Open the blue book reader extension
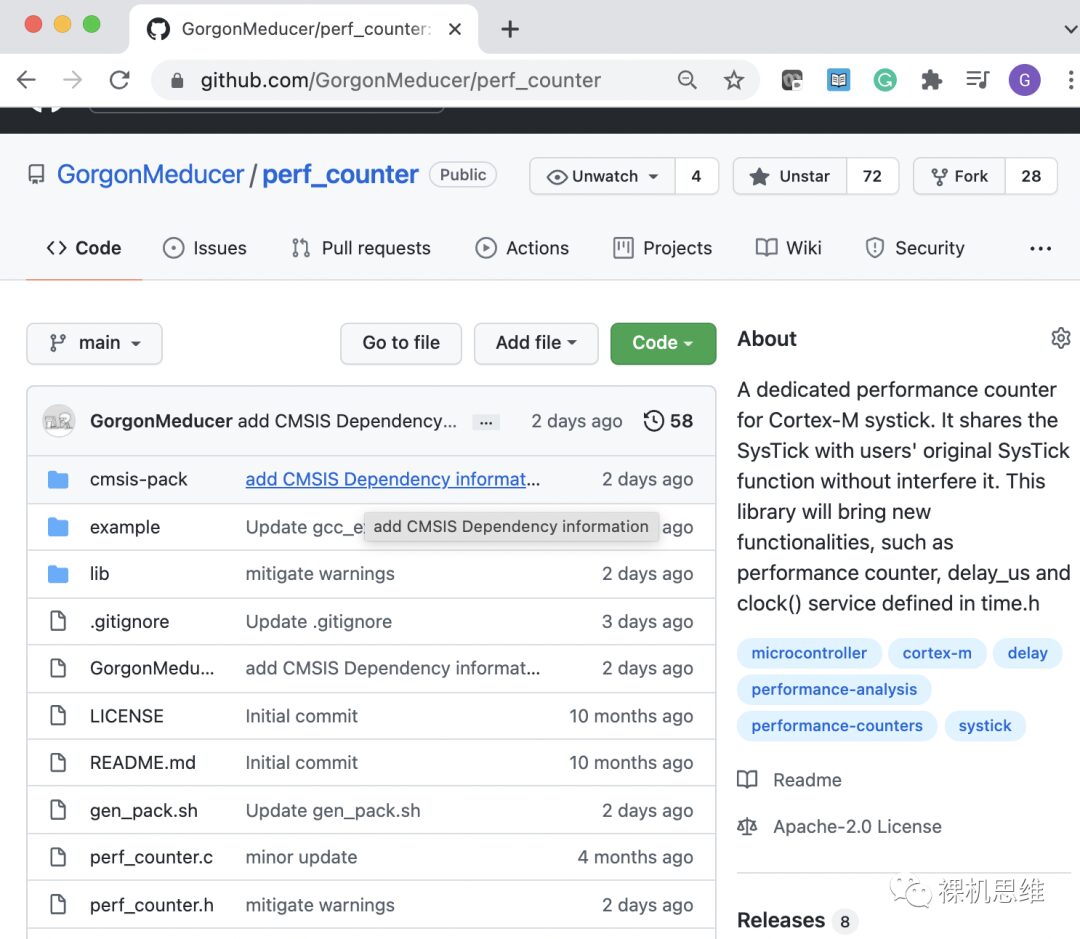This screenshot has height=939, width=1080. pos(838,80)
